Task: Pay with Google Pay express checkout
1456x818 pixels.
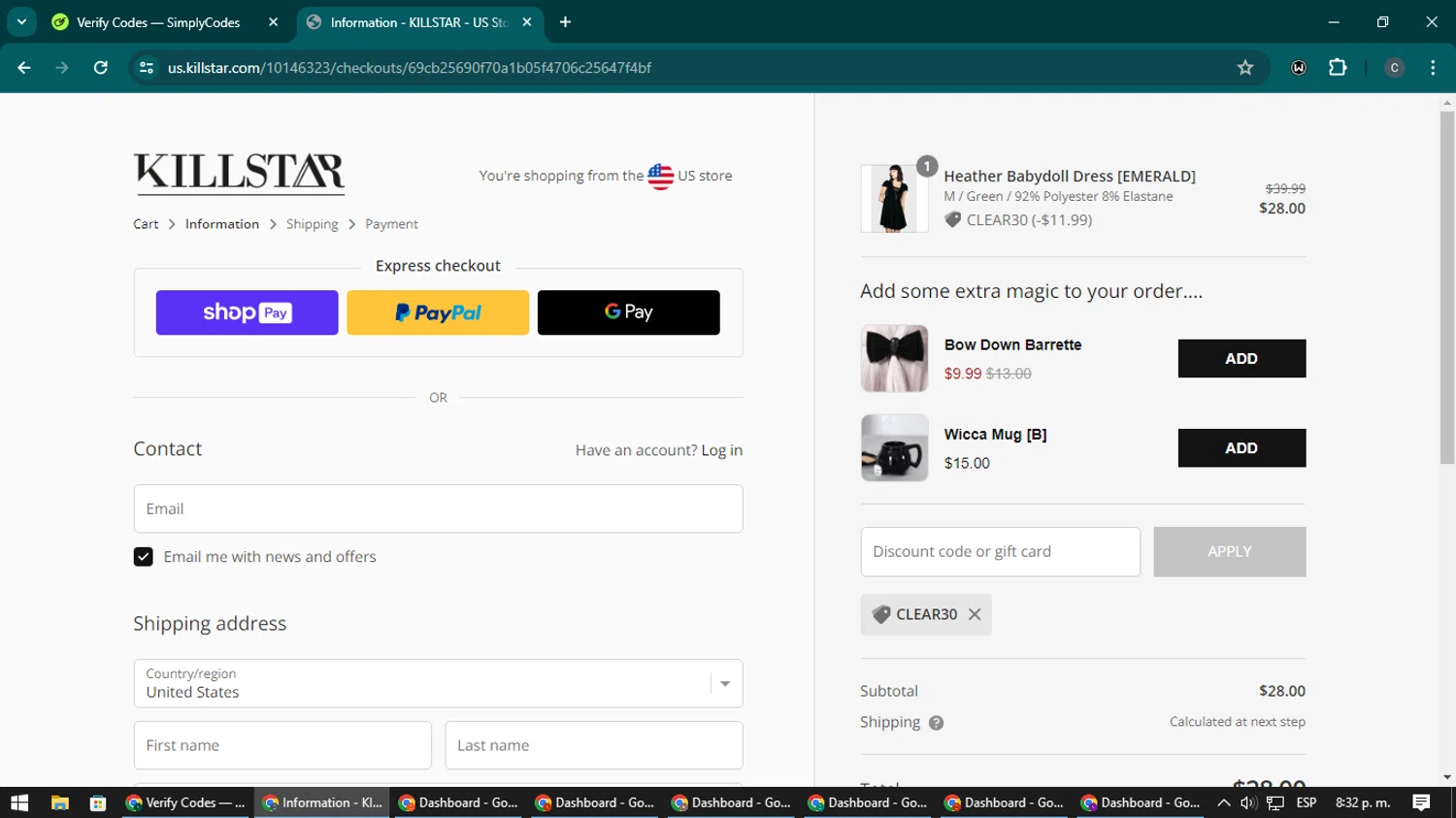Action: point(629,312)
